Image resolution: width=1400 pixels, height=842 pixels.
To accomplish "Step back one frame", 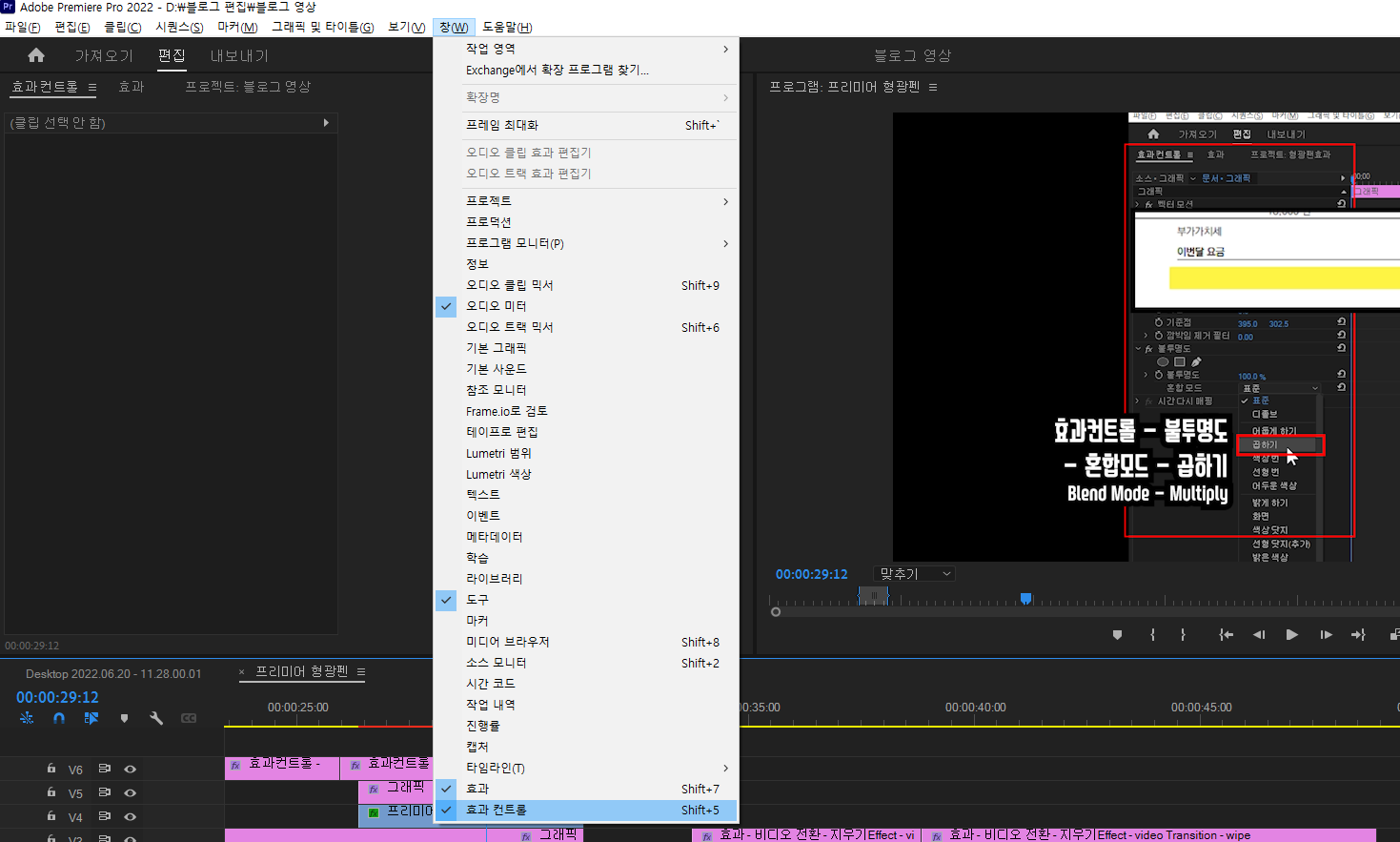I will (x=1259, y=634).
